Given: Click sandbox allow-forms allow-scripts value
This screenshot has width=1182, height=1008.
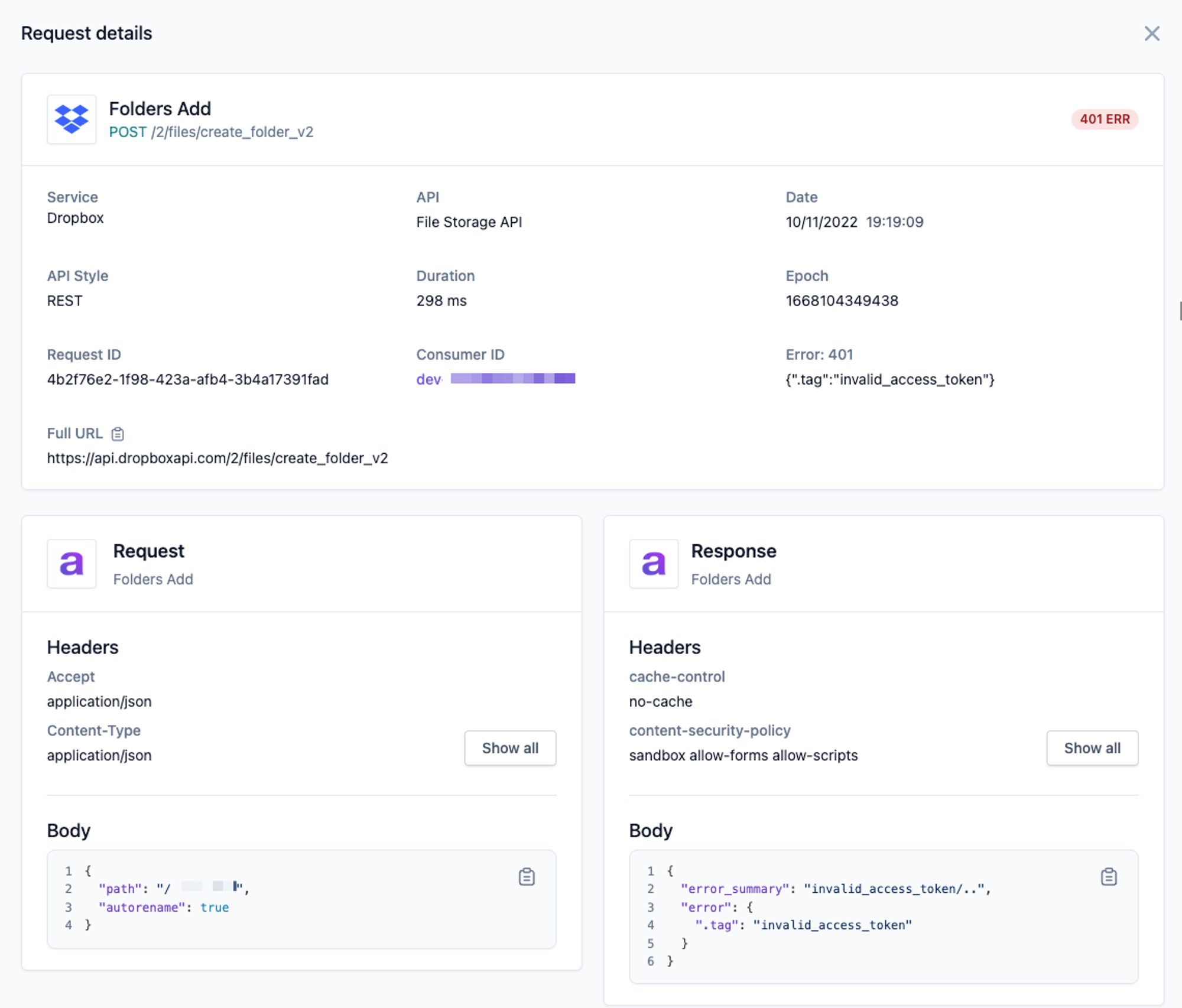Looking at the screenshot, I should pos(743,755).
